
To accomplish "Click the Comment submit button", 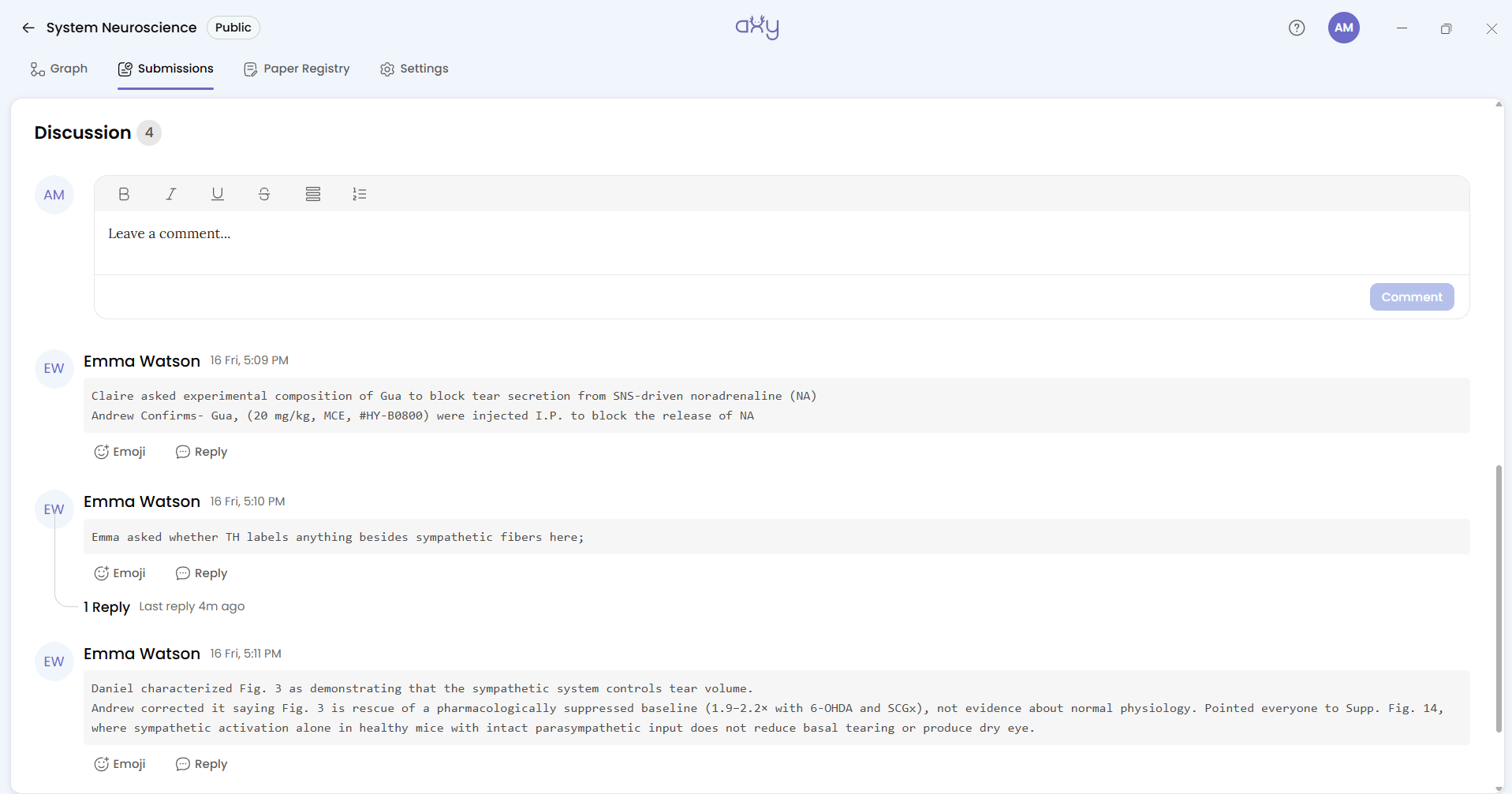I will click(x=1412, y=297).
